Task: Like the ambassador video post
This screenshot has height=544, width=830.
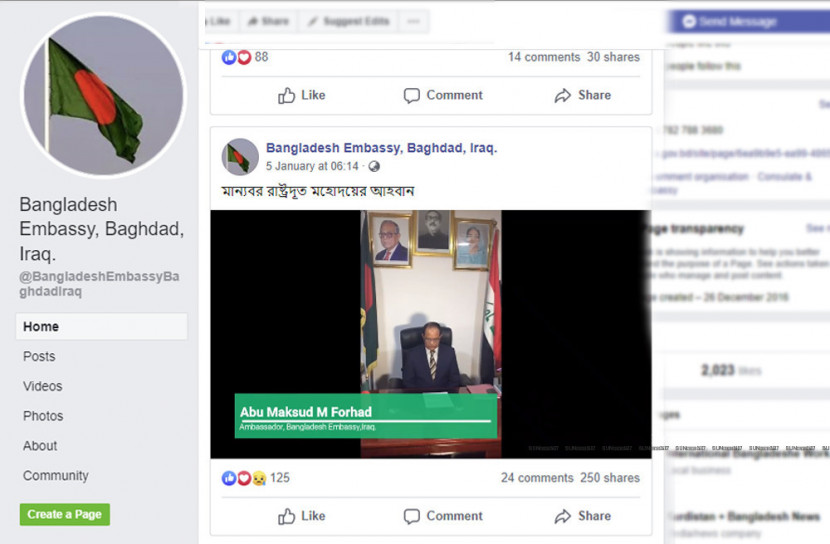Action: (x=302, y=516)
